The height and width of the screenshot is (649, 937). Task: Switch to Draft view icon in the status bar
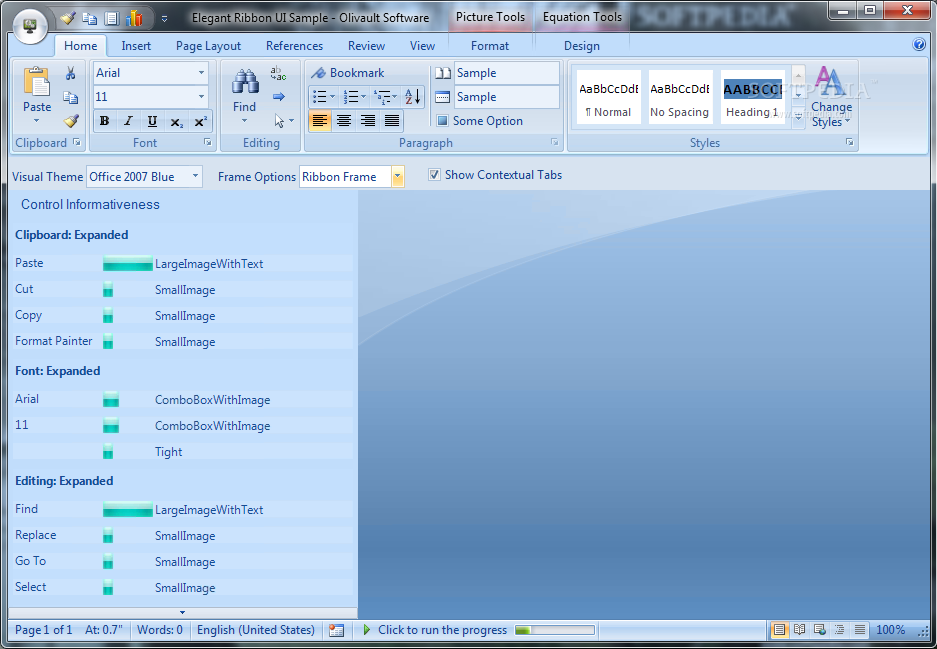[860, 629]
